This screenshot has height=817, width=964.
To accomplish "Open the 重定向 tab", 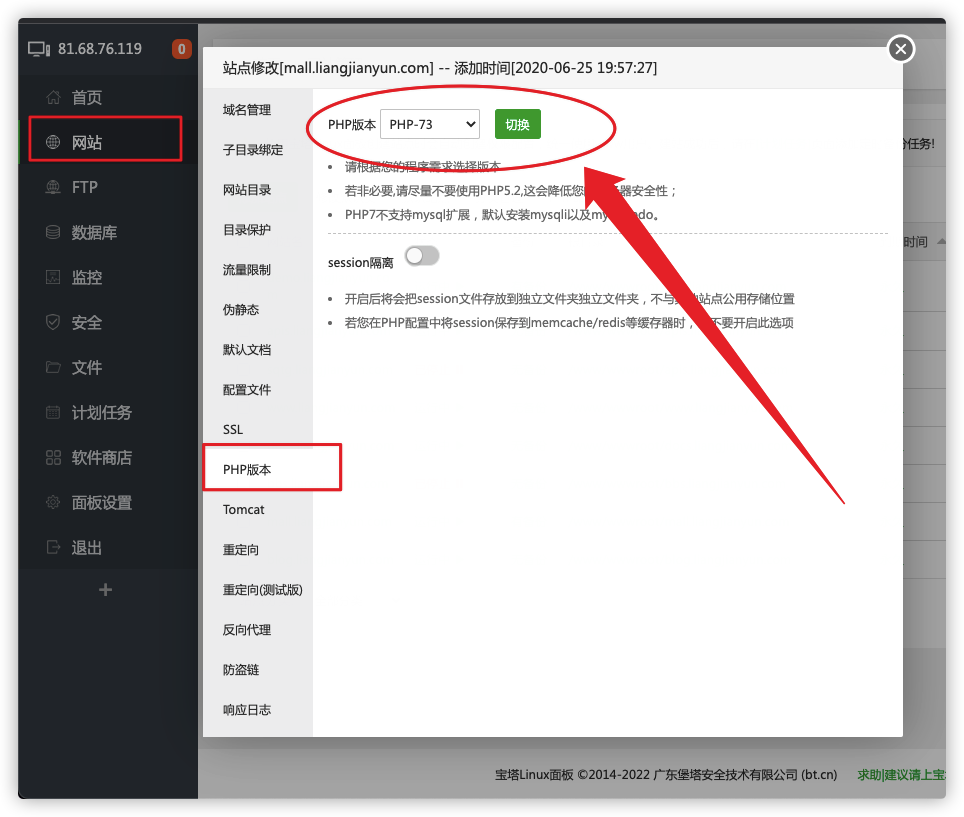I will pos(240,550).
